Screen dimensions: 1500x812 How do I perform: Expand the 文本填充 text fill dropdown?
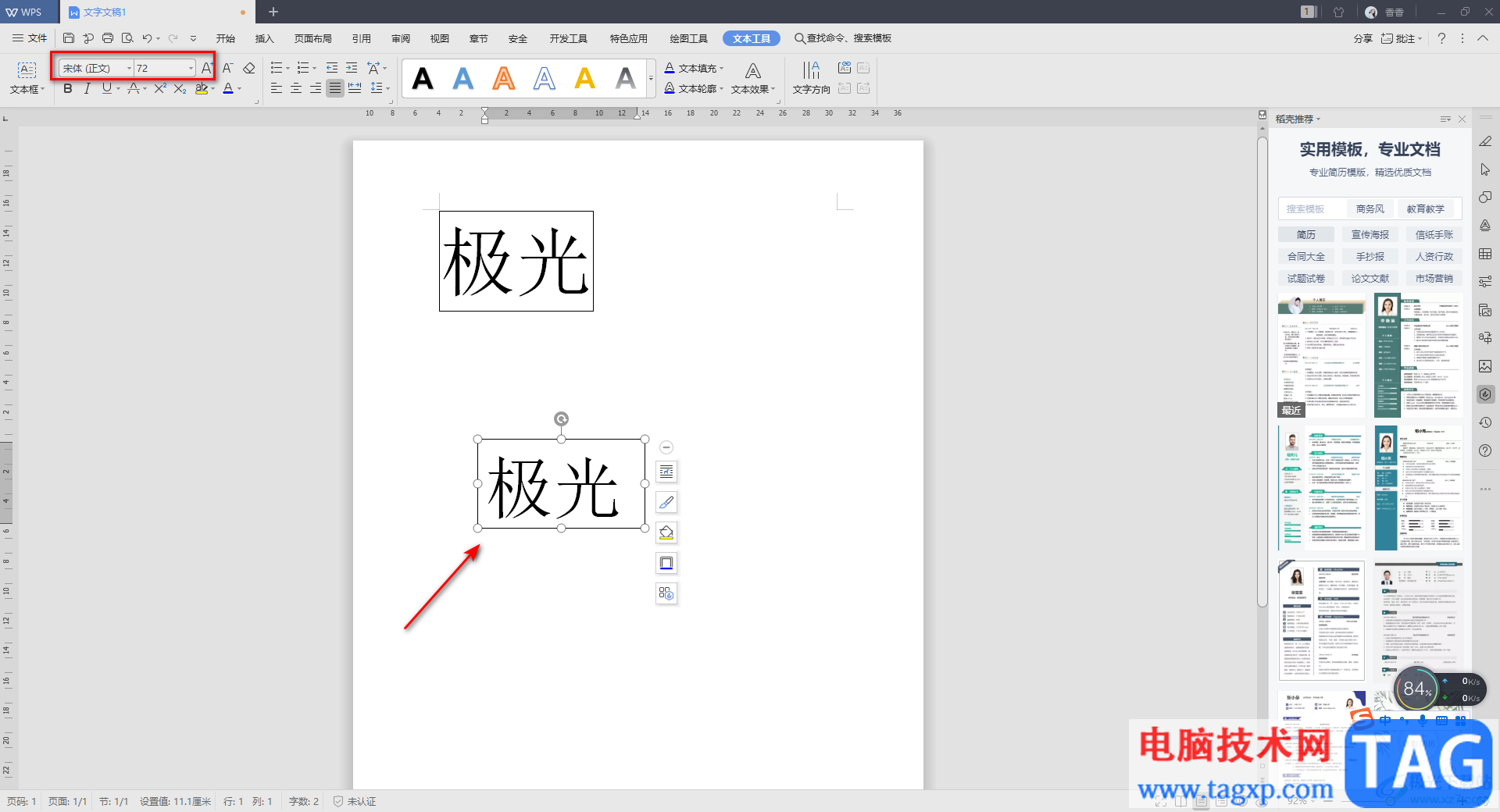(721, 68)
